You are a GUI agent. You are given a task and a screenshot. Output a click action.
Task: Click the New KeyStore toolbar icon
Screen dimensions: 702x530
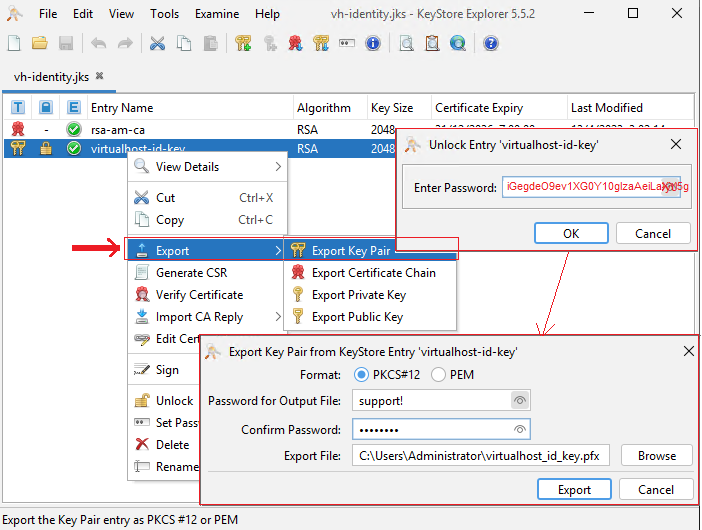coord(14,43)
